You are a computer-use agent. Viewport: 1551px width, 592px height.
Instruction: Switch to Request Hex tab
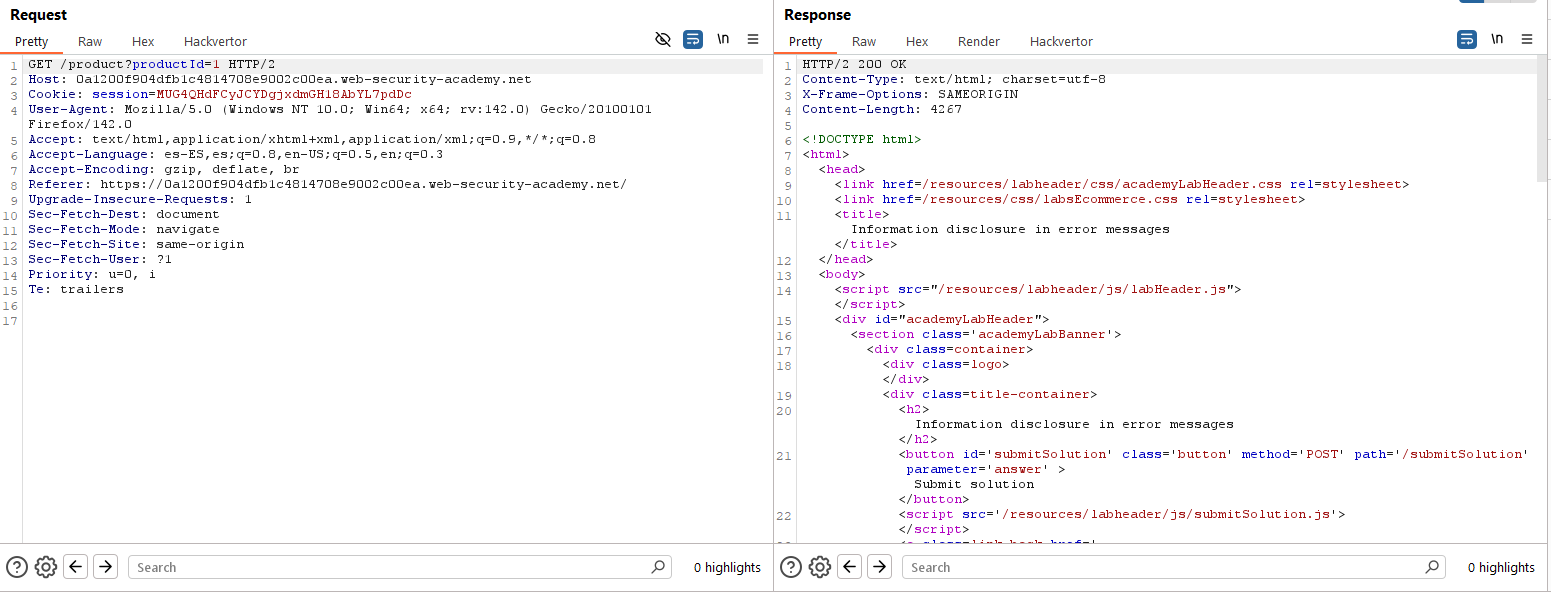click(143, 41)
